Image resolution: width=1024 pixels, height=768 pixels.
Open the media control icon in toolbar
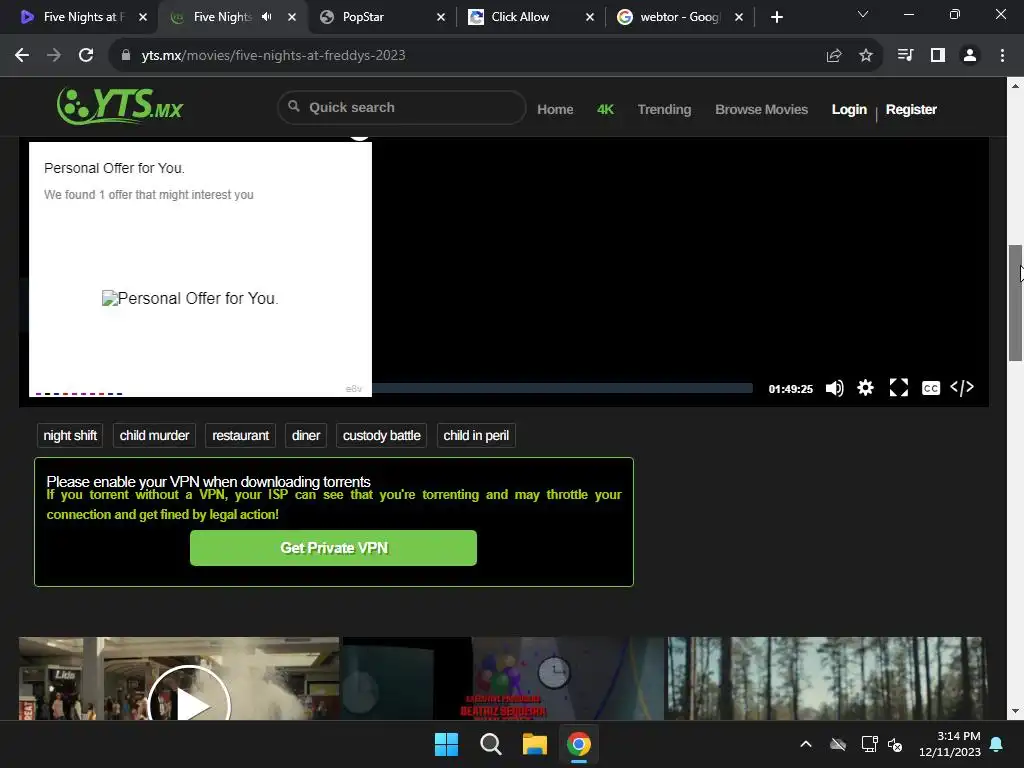pos(905,56)
